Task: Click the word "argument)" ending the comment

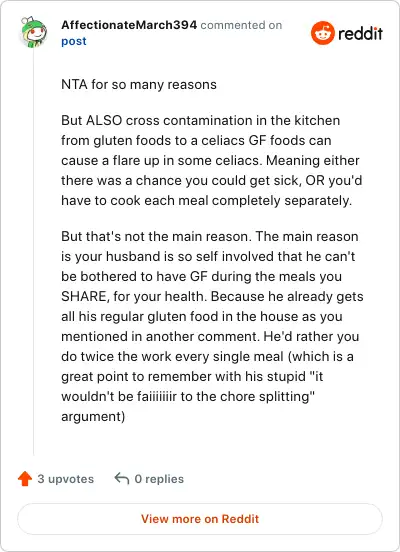Action: 93,416
